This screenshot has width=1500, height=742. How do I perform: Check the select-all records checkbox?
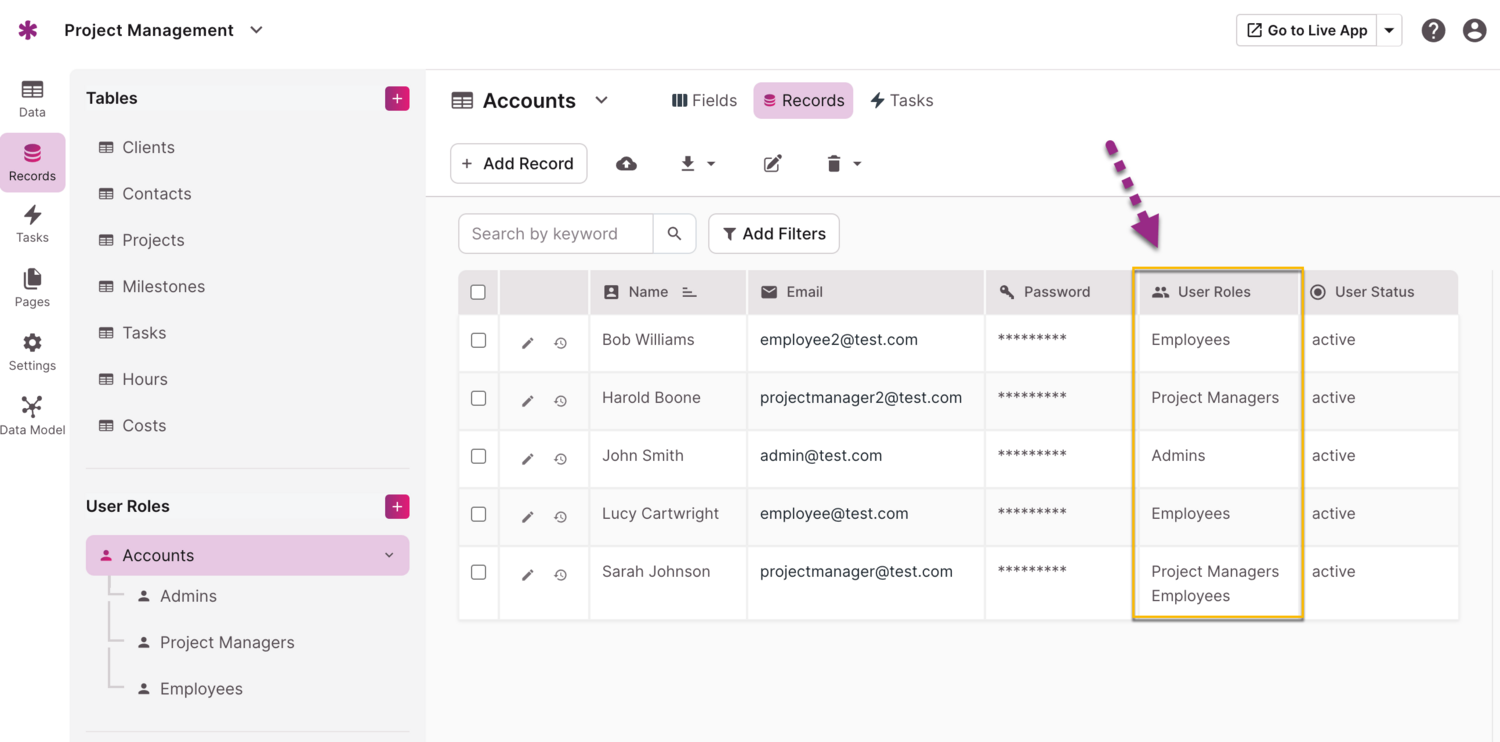coord(478,292)
